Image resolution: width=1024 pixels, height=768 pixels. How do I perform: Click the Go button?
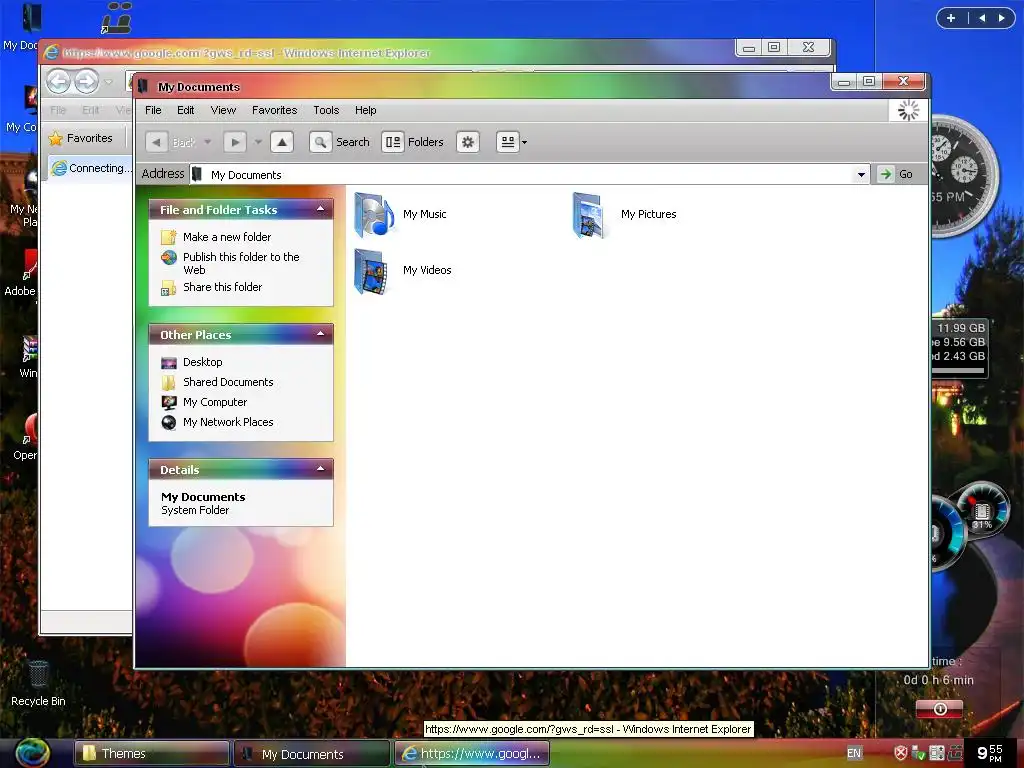point(896,174)
